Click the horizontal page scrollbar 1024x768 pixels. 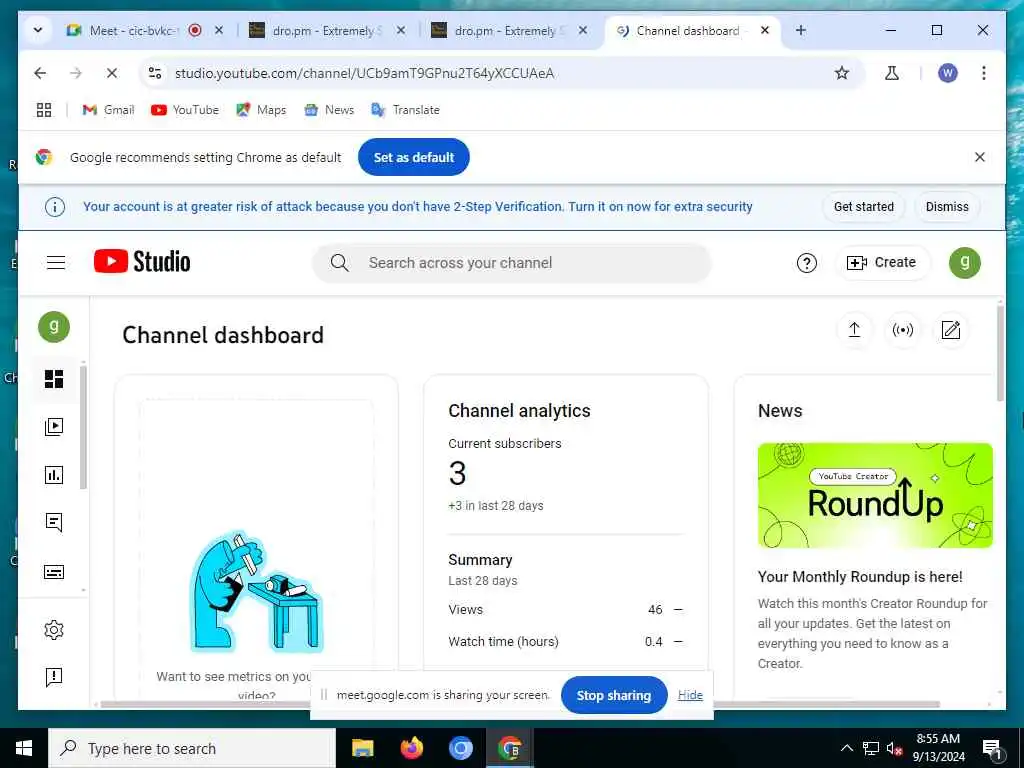point(520,705)
